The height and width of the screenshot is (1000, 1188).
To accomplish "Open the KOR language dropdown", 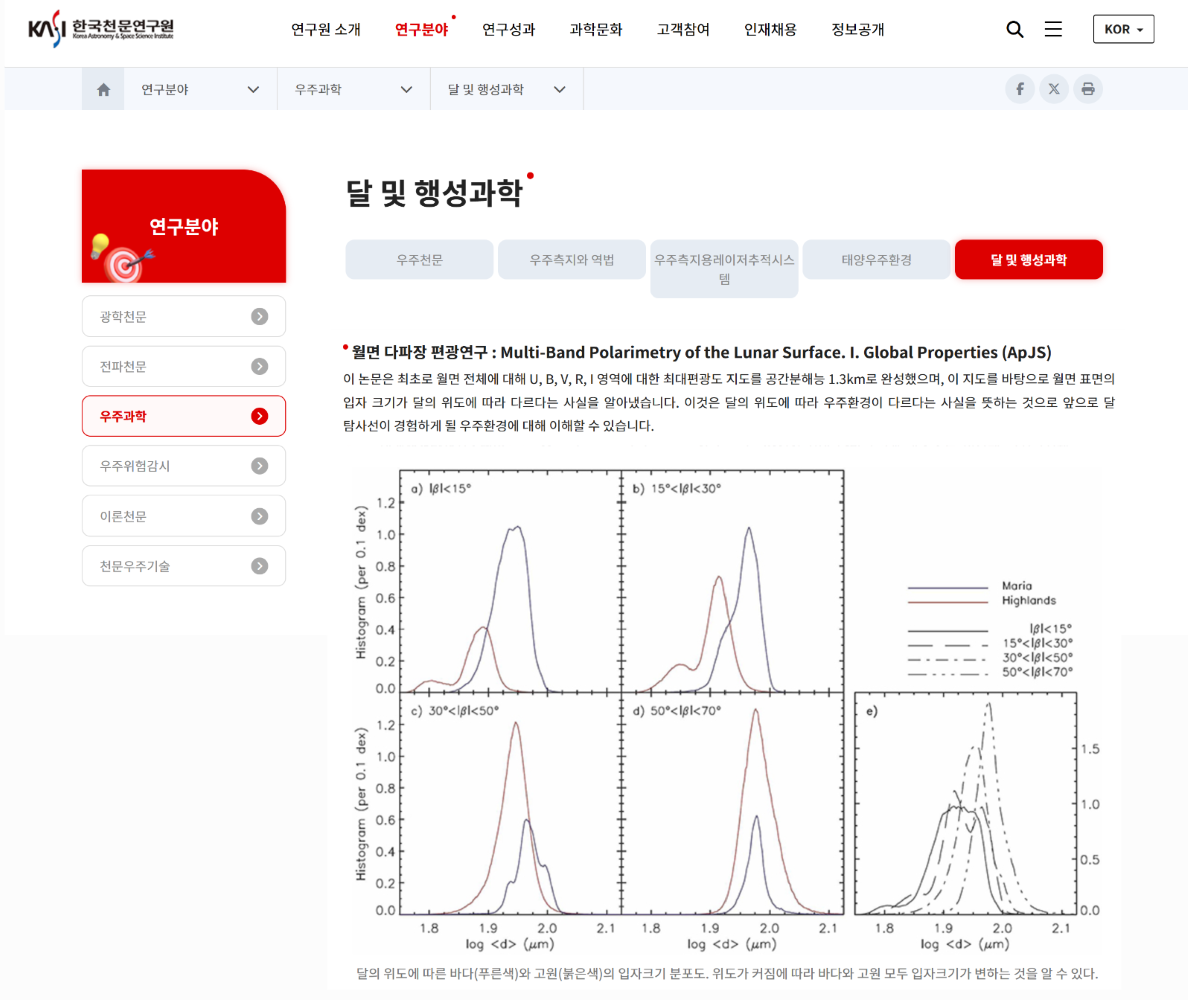I will [1123, 29].
